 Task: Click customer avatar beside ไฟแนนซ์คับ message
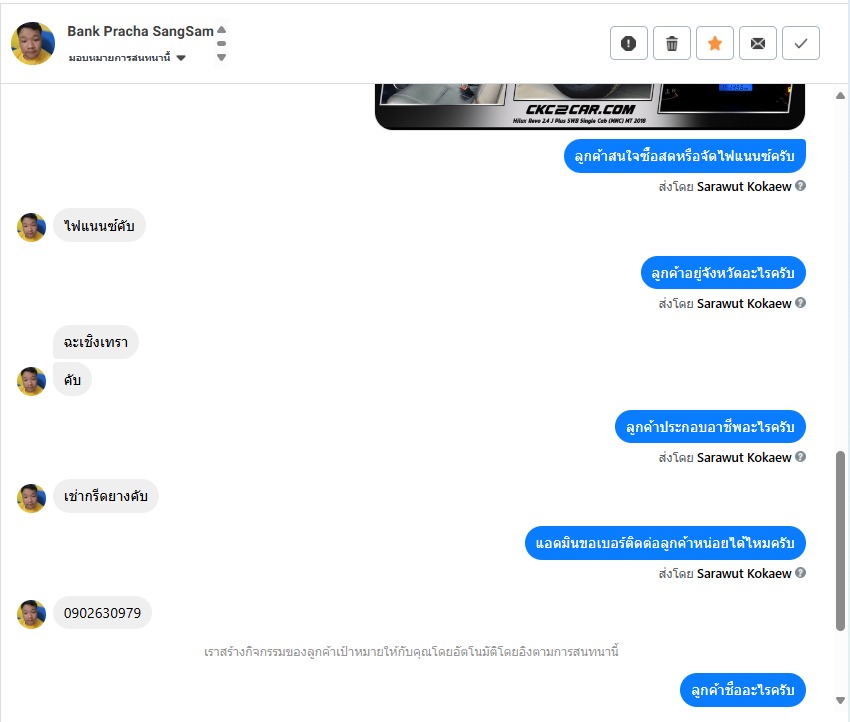coord(31,227)
